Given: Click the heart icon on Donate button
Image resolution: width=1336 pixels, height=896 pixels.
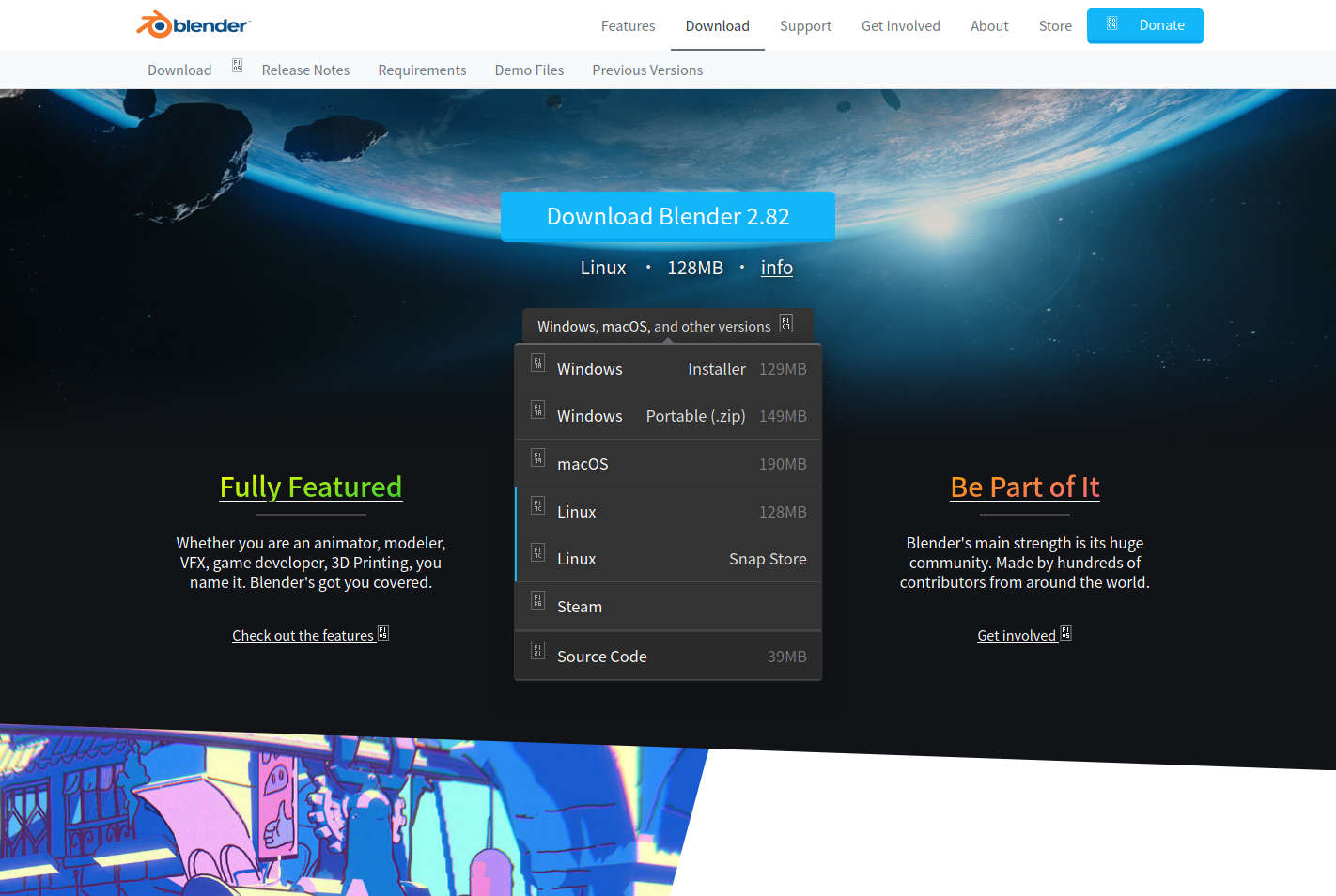Looking at the screenshot, I should (1112, 23).
